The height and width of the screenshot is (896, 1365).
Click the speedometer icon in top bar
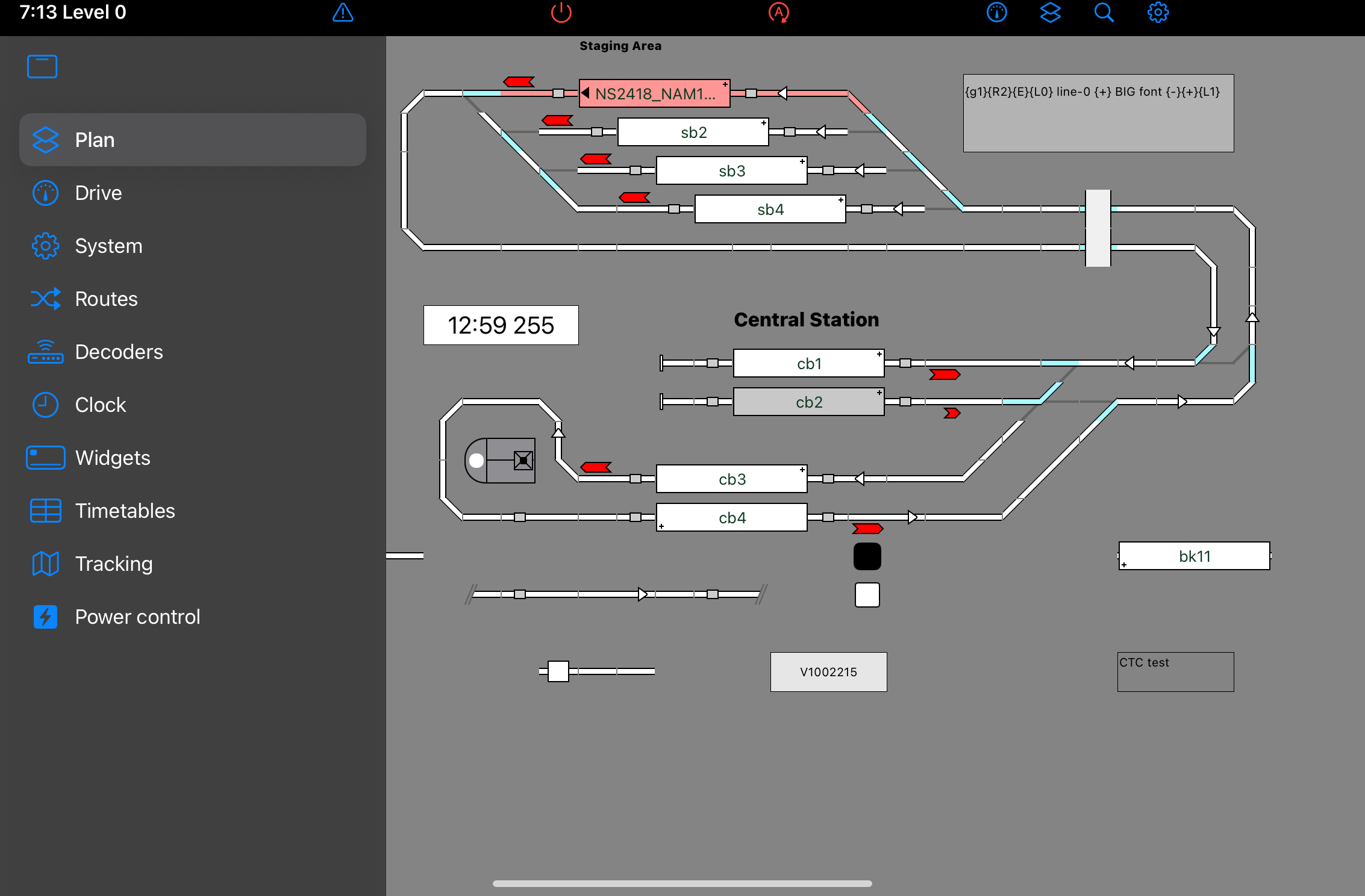996,13
